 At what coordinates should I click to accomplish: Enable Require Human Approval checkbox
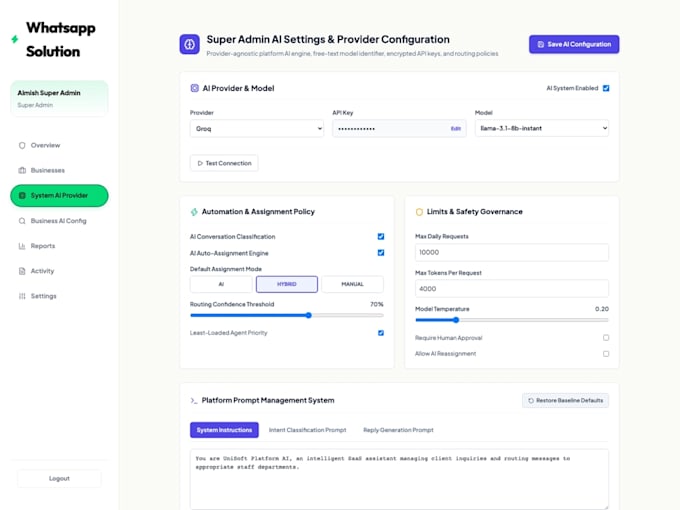point(606,337)
